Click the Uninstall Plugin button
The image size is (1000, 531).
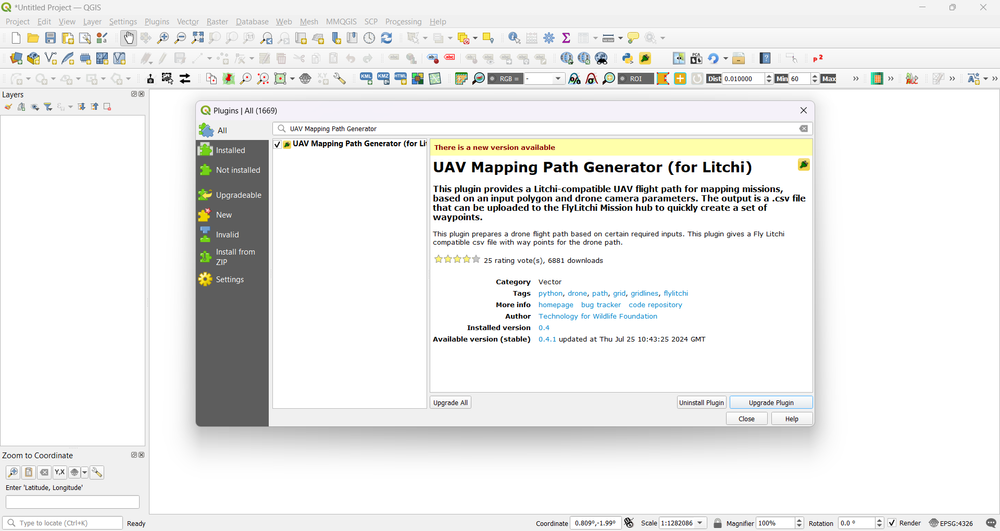click(702, 403)
